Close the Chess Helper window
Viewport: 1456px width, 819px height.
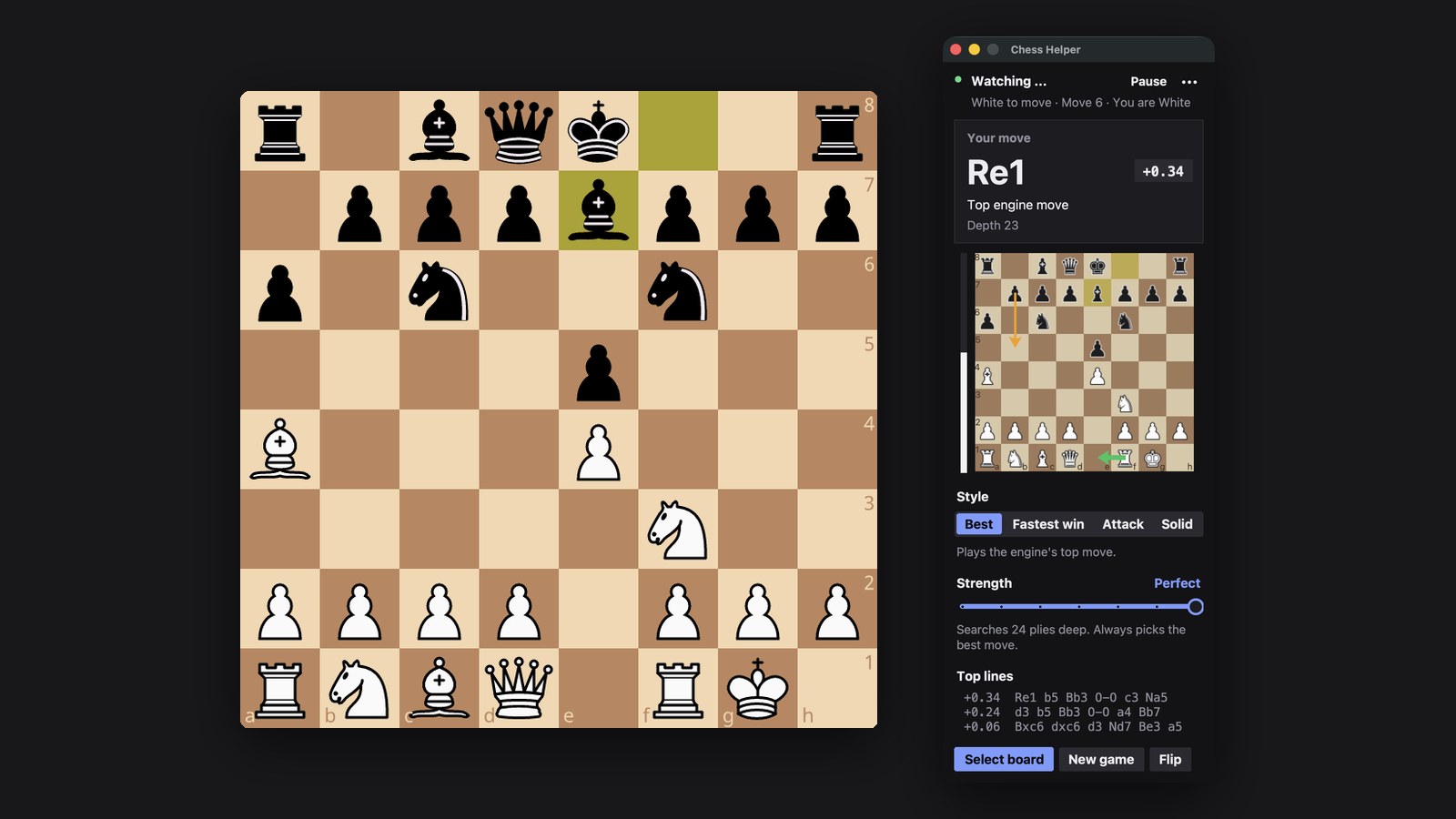[x=955, y=50]
